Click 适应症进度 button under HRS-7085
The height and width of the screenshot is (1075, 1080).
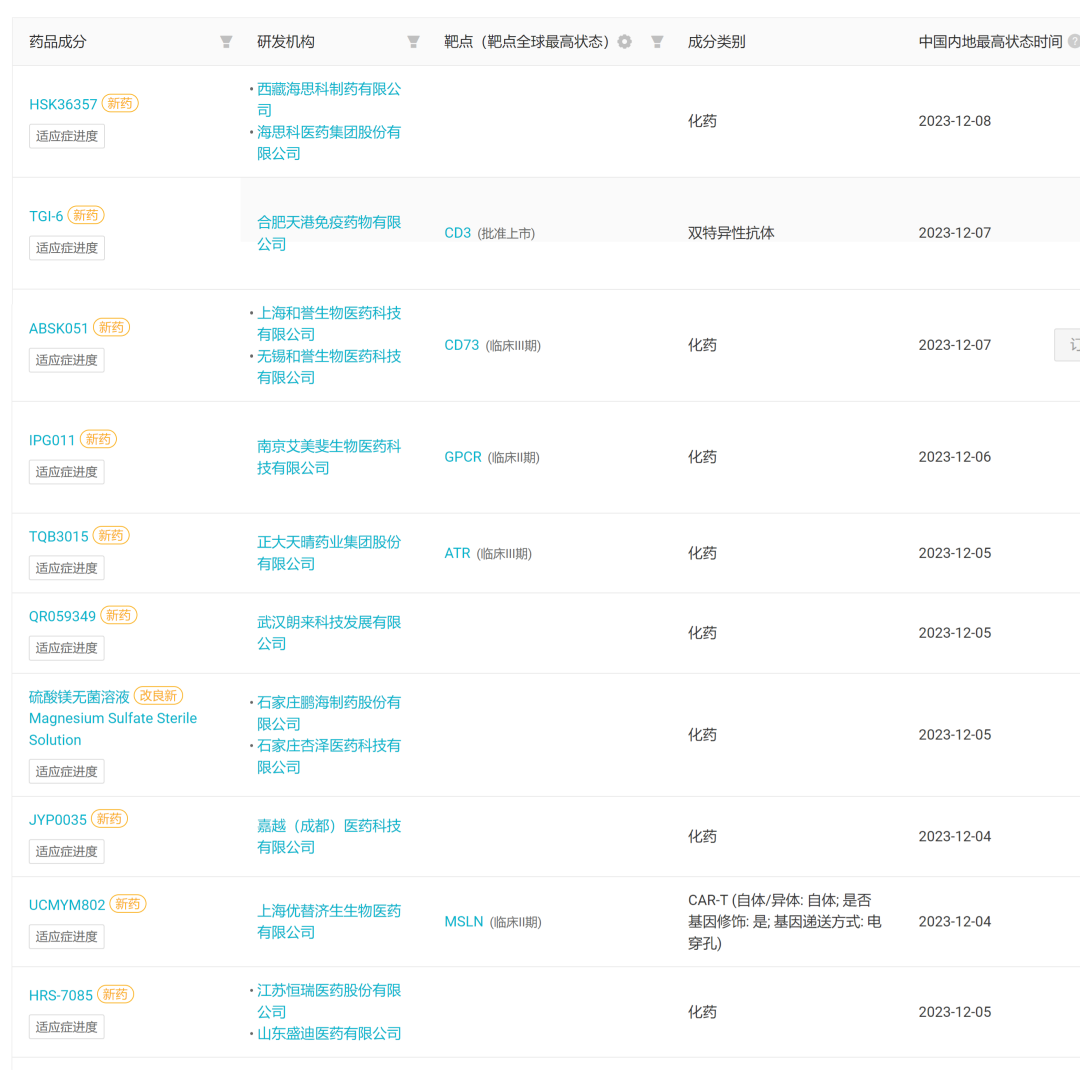coord(67,1027)
